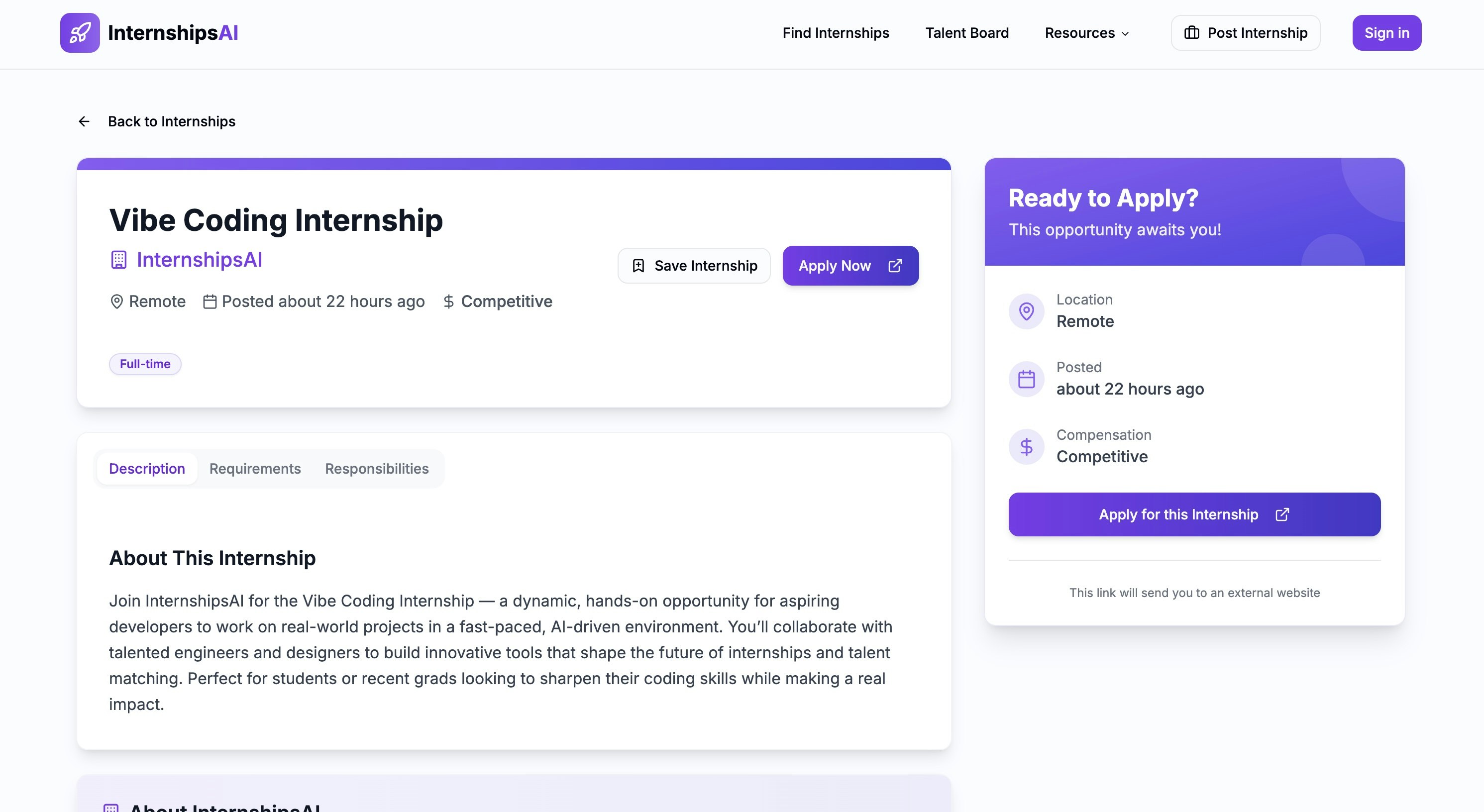Click the InternshipsAI rocket logo icon

click(x=80, y=33)
